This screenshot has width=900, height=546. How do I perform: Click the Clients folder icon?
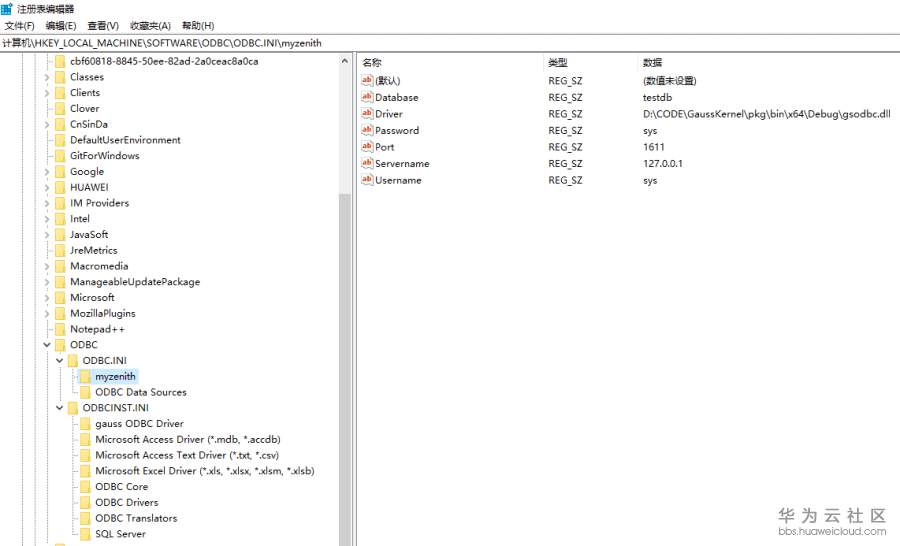pos(60,92)
